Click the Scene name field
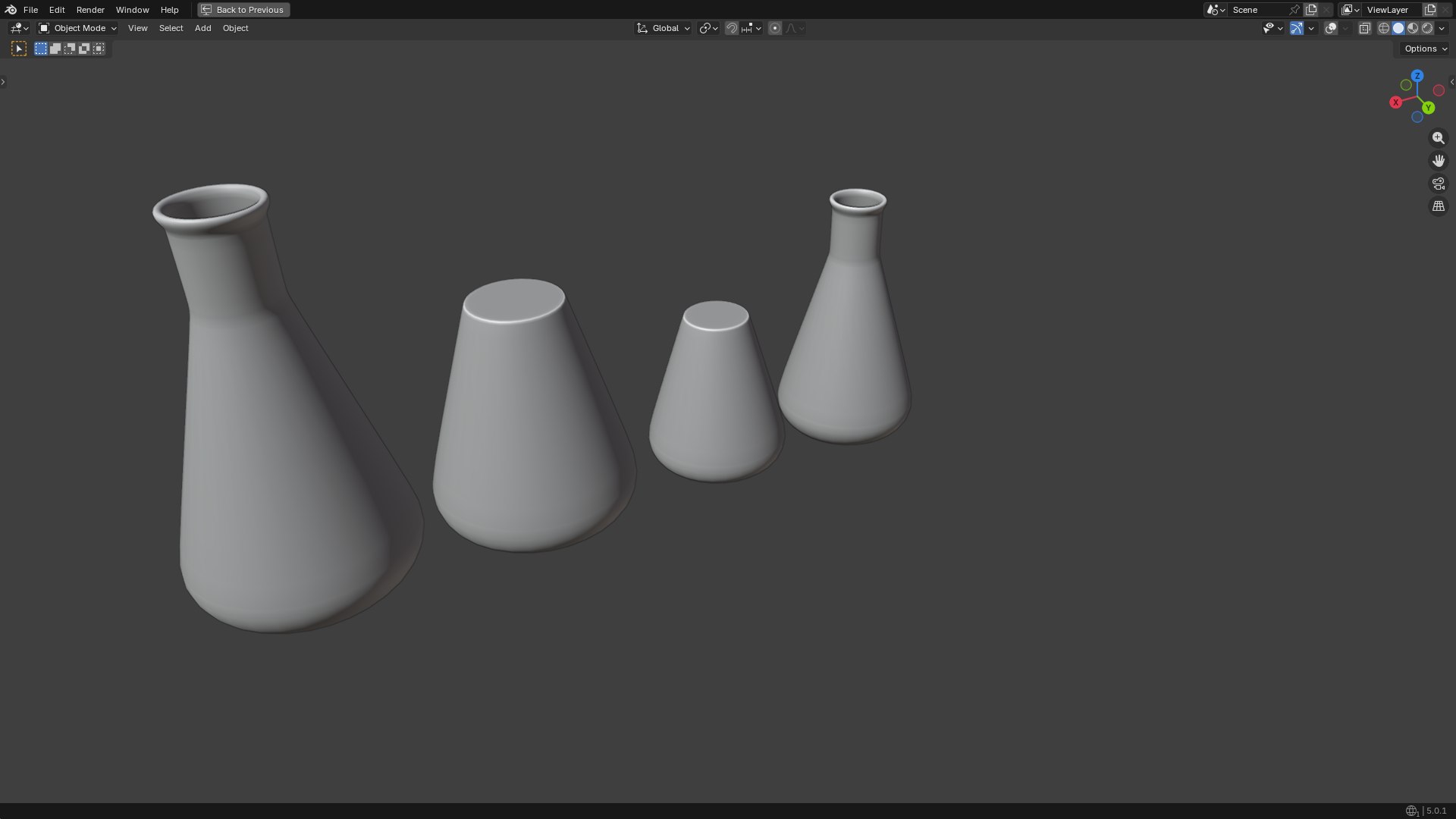 [1258, 10]
